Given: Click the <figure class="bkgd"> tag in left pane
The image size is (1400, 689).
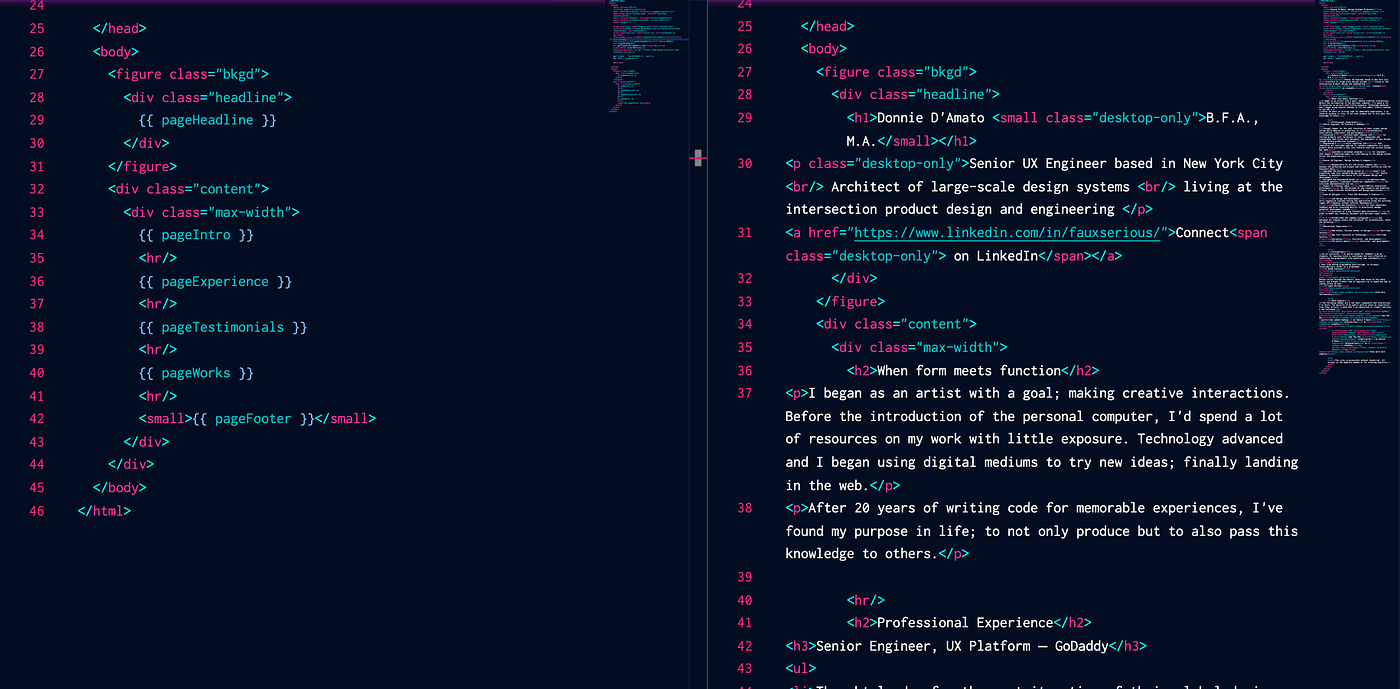Looking at the screenshot, I should pyautogui.click(x=186, y=74).
